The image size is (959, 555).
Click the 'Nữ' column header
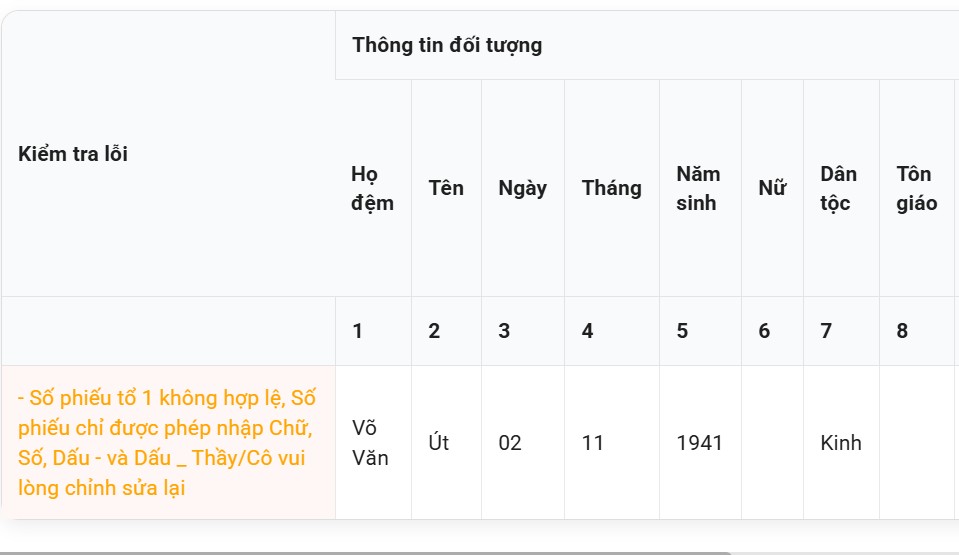point(771,188)
